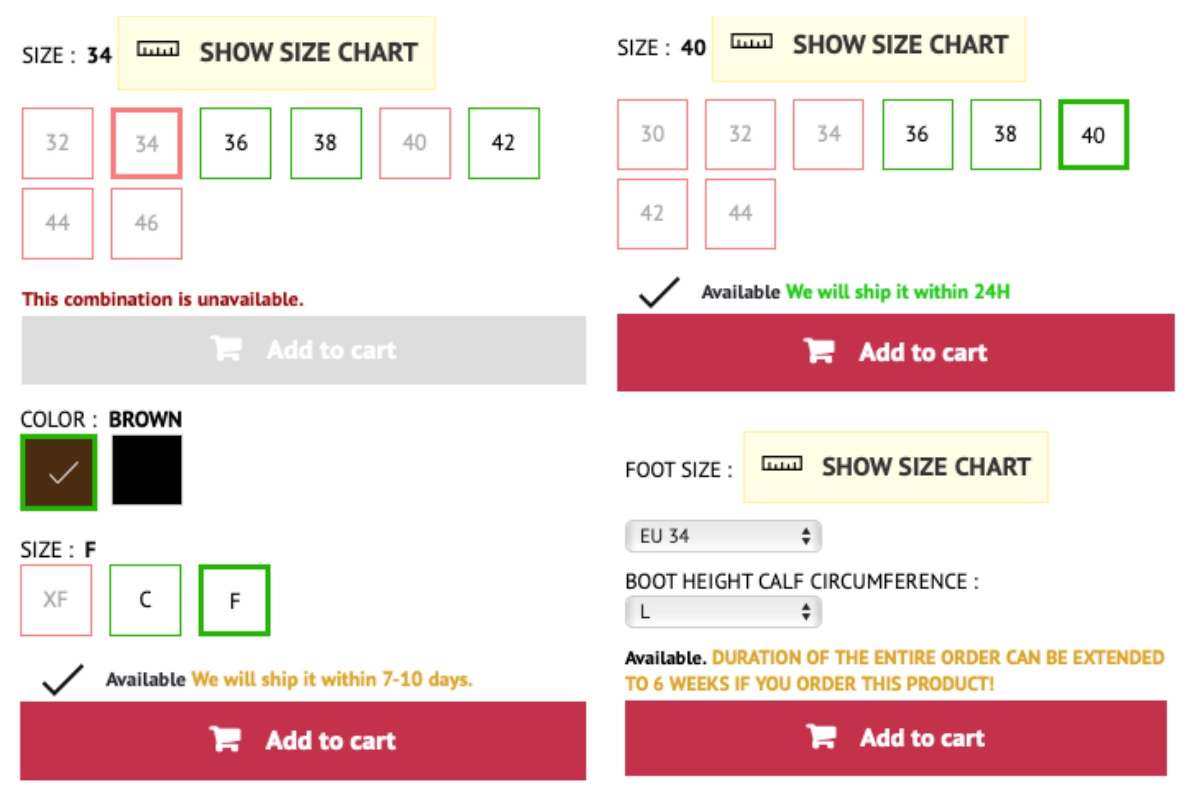Select size 36 next to size 34
This screenshot has height=800, width=1200.
(236, 143)
